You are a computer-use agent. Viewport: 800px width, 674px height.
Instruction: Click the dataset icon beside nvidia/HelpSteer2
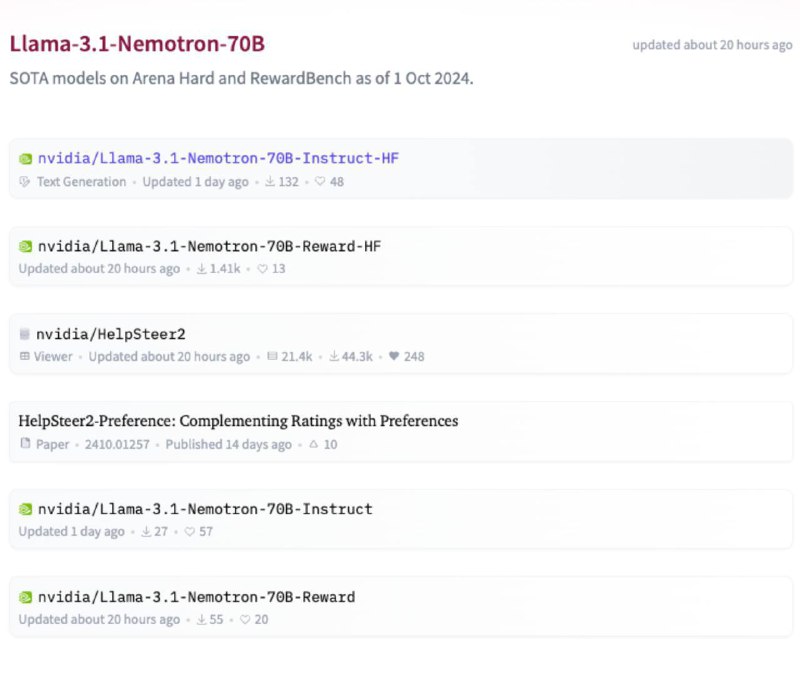[24, 335]
